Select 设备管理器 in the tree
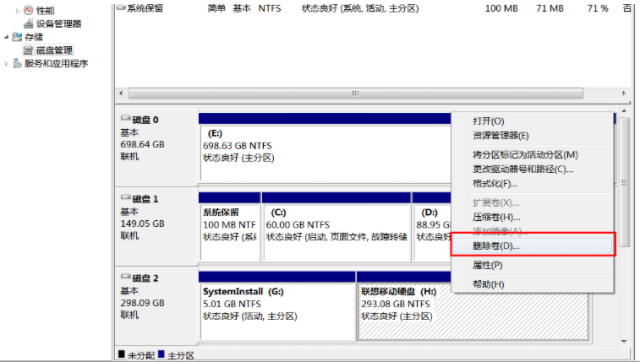This screenshot has height=362, width=641. click(58, 24)
